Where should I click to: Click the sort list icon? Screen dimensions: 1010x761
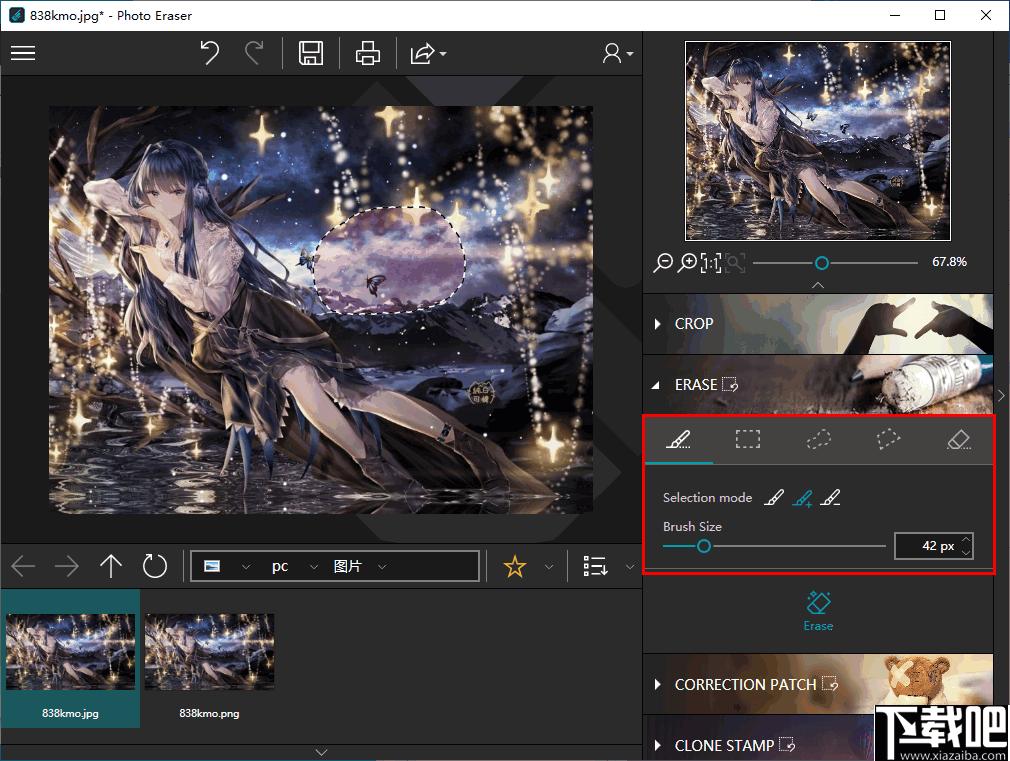pyautogui.click(x=595, y=566)
